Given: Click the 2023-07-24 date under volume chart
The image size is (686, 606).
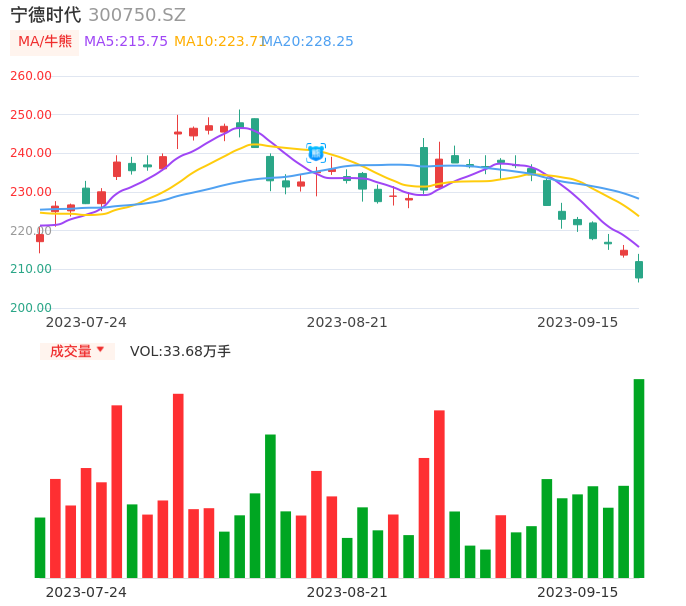Looking at the screenshot, I should pyautogui.click(x=86, y=593).
